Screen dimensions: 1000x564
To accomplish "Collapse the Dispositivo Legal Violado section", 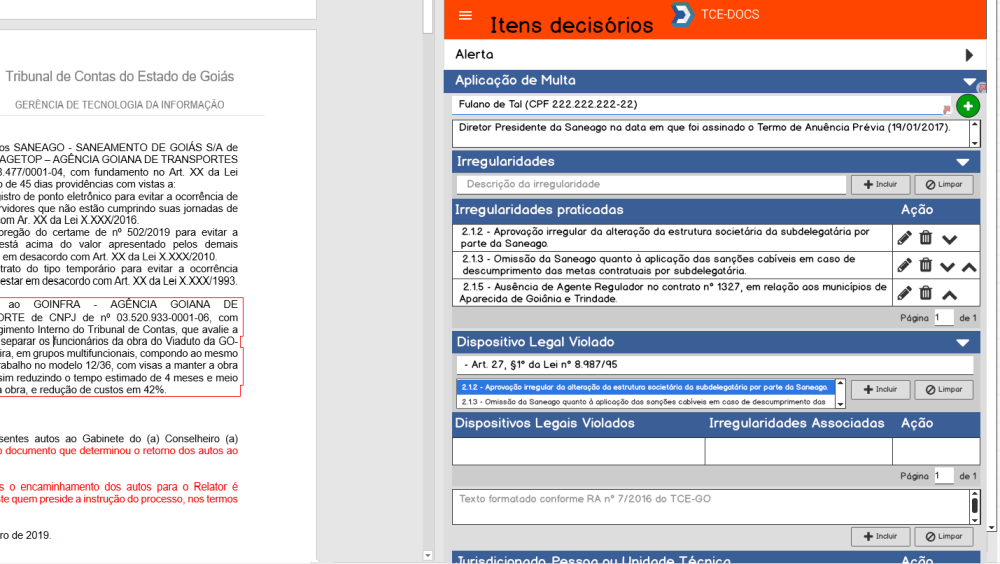I will 962,342.
